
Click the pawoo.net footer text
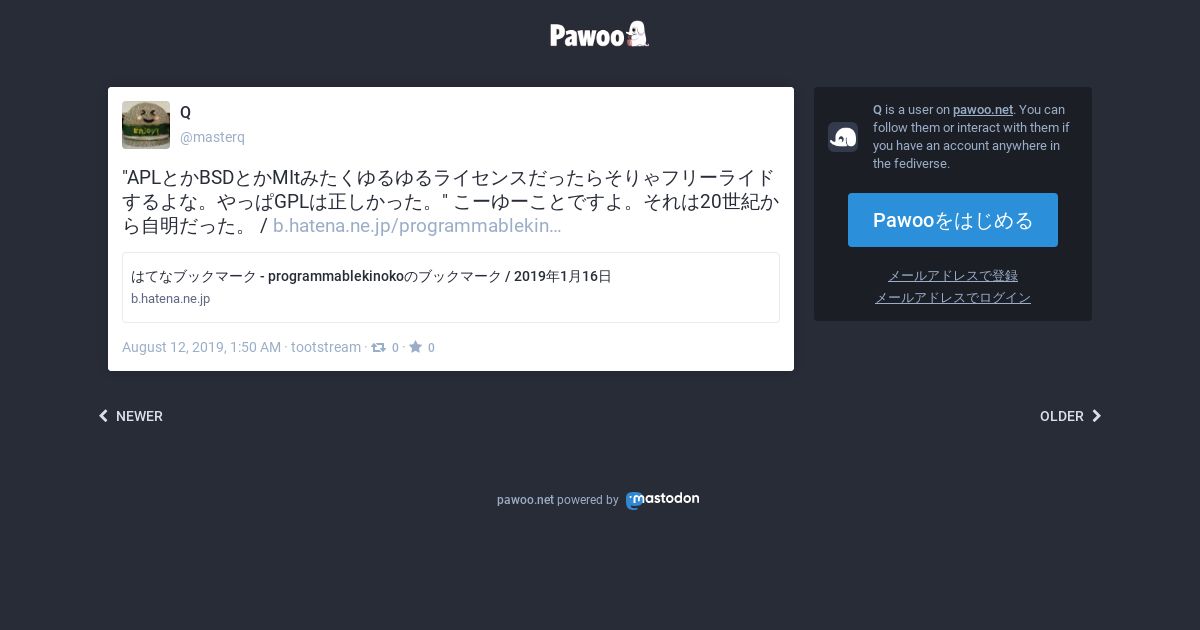pyautogui.click(x=525, y=500)
